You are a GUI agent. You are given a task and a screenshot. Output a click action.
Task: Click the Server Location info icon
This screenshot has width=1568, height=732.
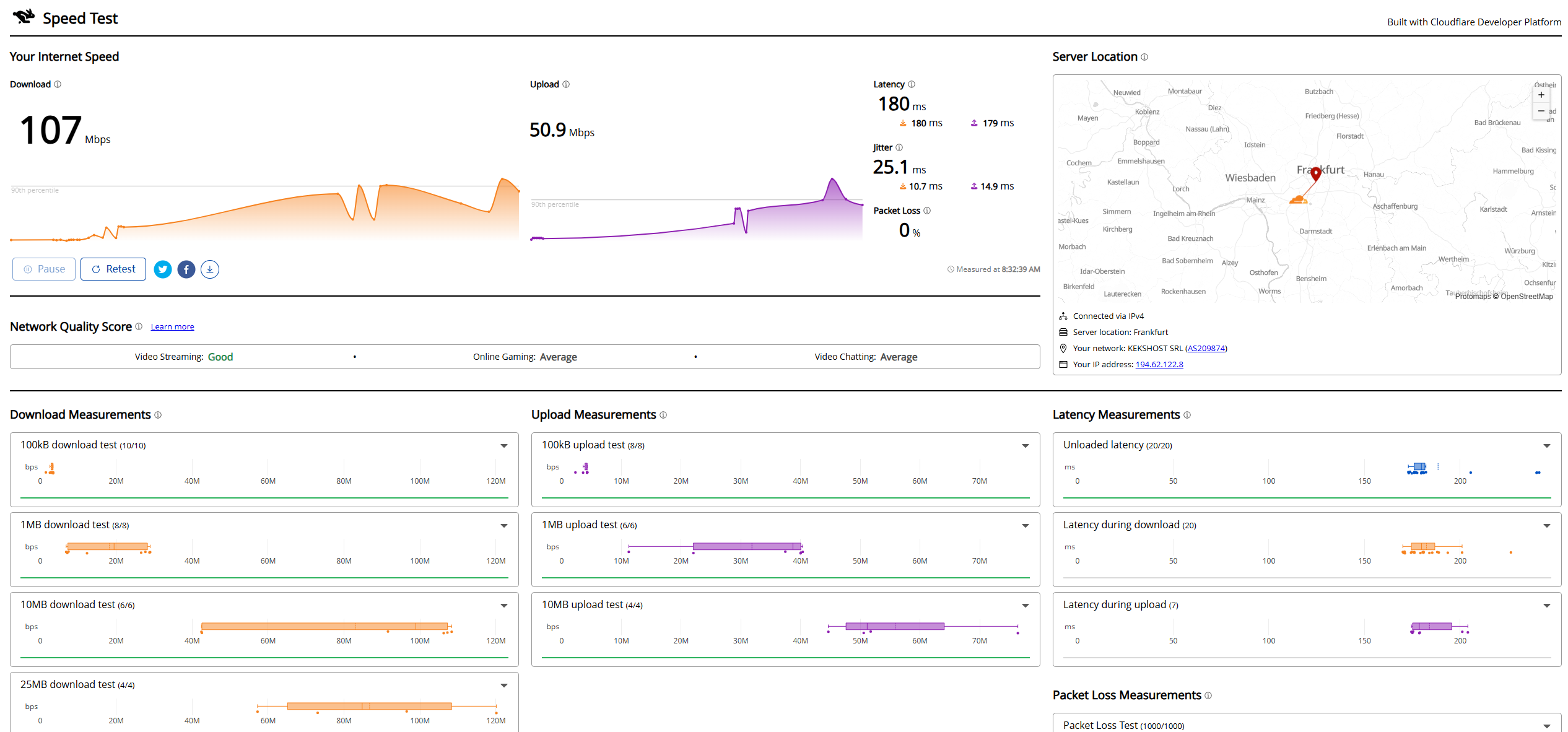coord(1144,57)
